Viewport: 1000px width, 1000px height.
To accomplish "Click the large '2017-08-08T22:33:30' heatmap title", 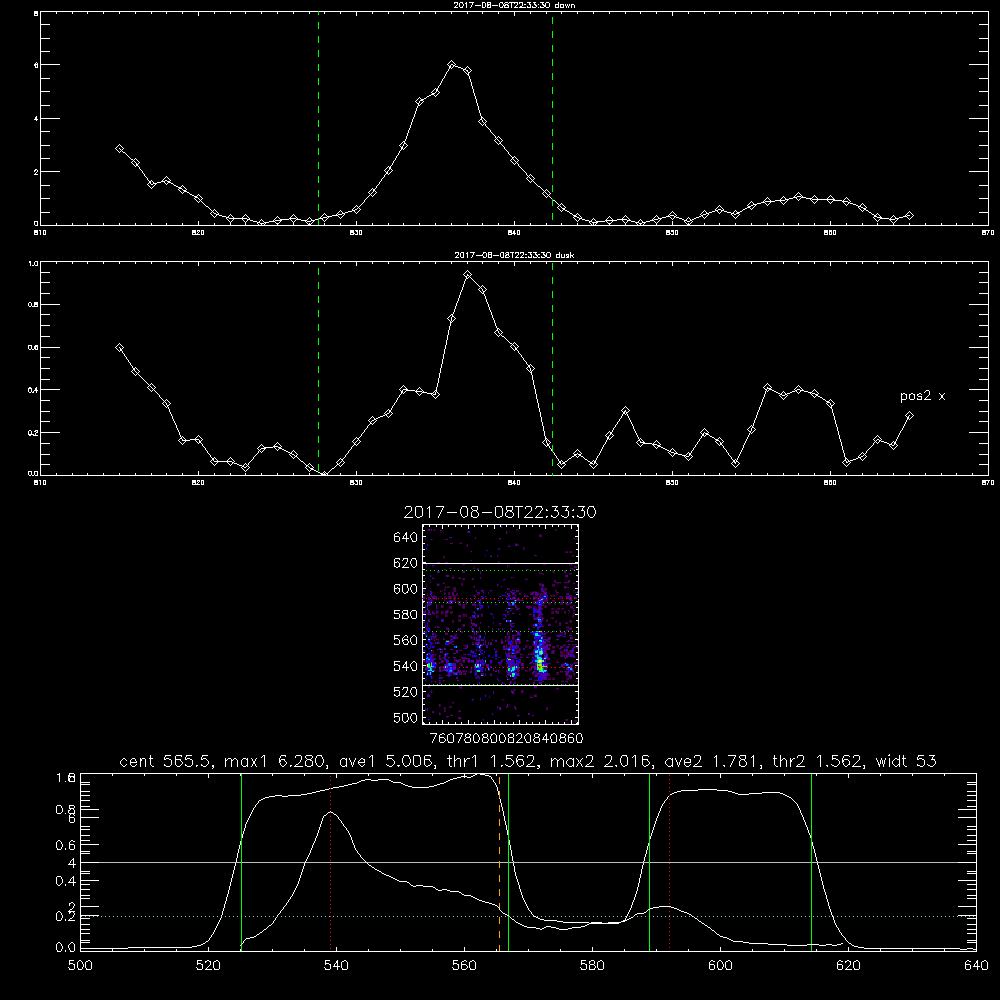I will click(x=500, y=512).
